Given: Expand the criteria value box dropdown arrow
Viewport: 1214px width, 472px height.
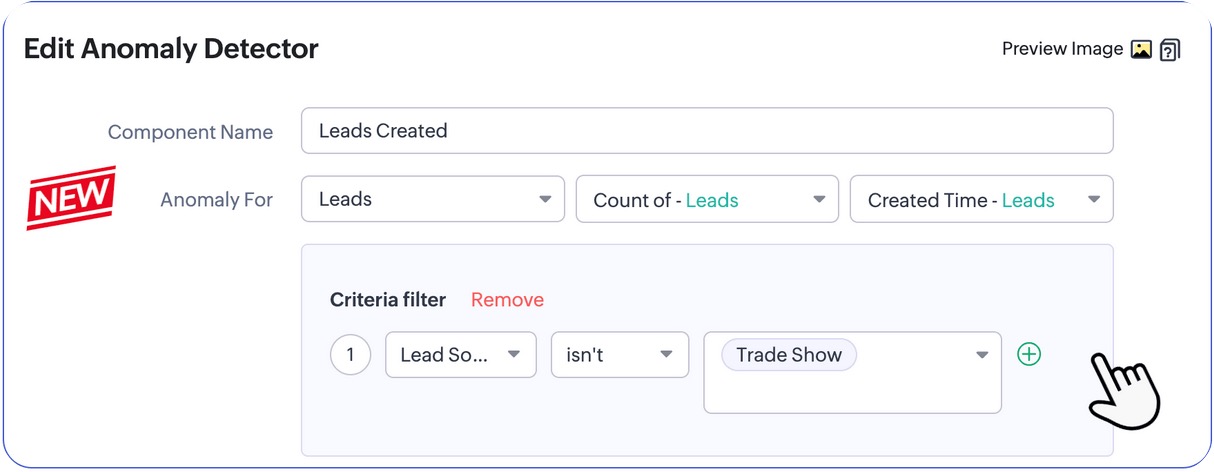Looking at the screenshot, I should pyautogui.click(x=981, y=355).
